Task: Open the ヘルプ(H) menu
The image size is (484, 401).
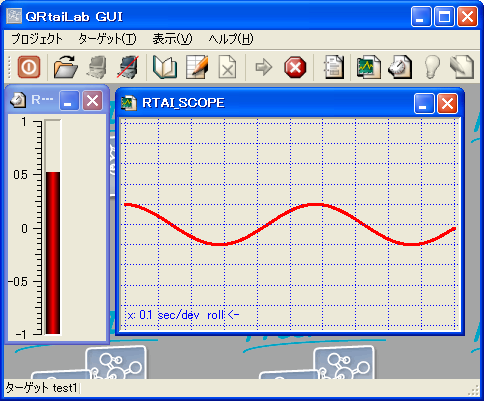Action: [x=231, y=39]
